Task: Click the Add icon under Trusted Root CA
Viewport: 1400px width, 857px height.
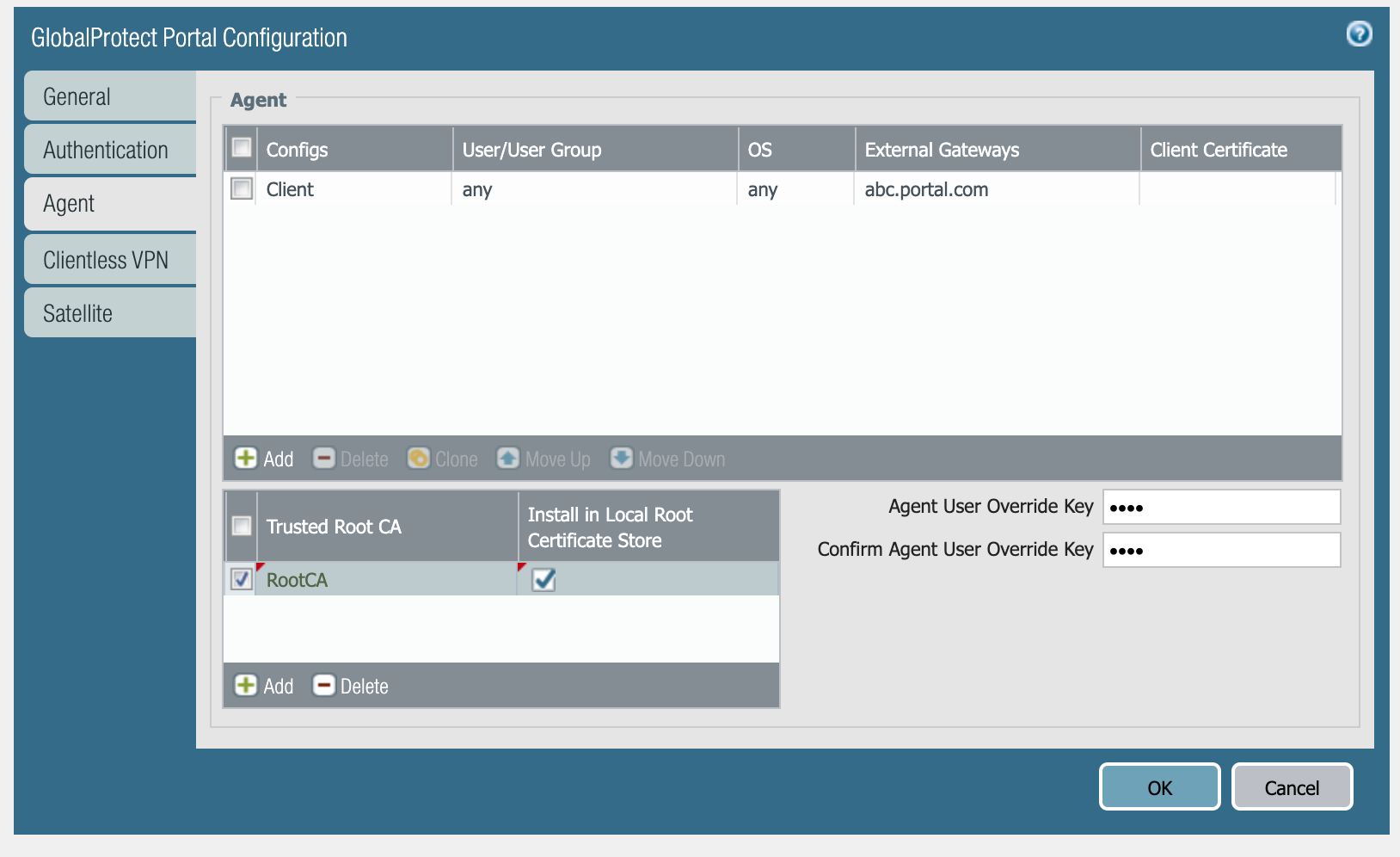Action: pyautogui.click(x=246, y=686)
